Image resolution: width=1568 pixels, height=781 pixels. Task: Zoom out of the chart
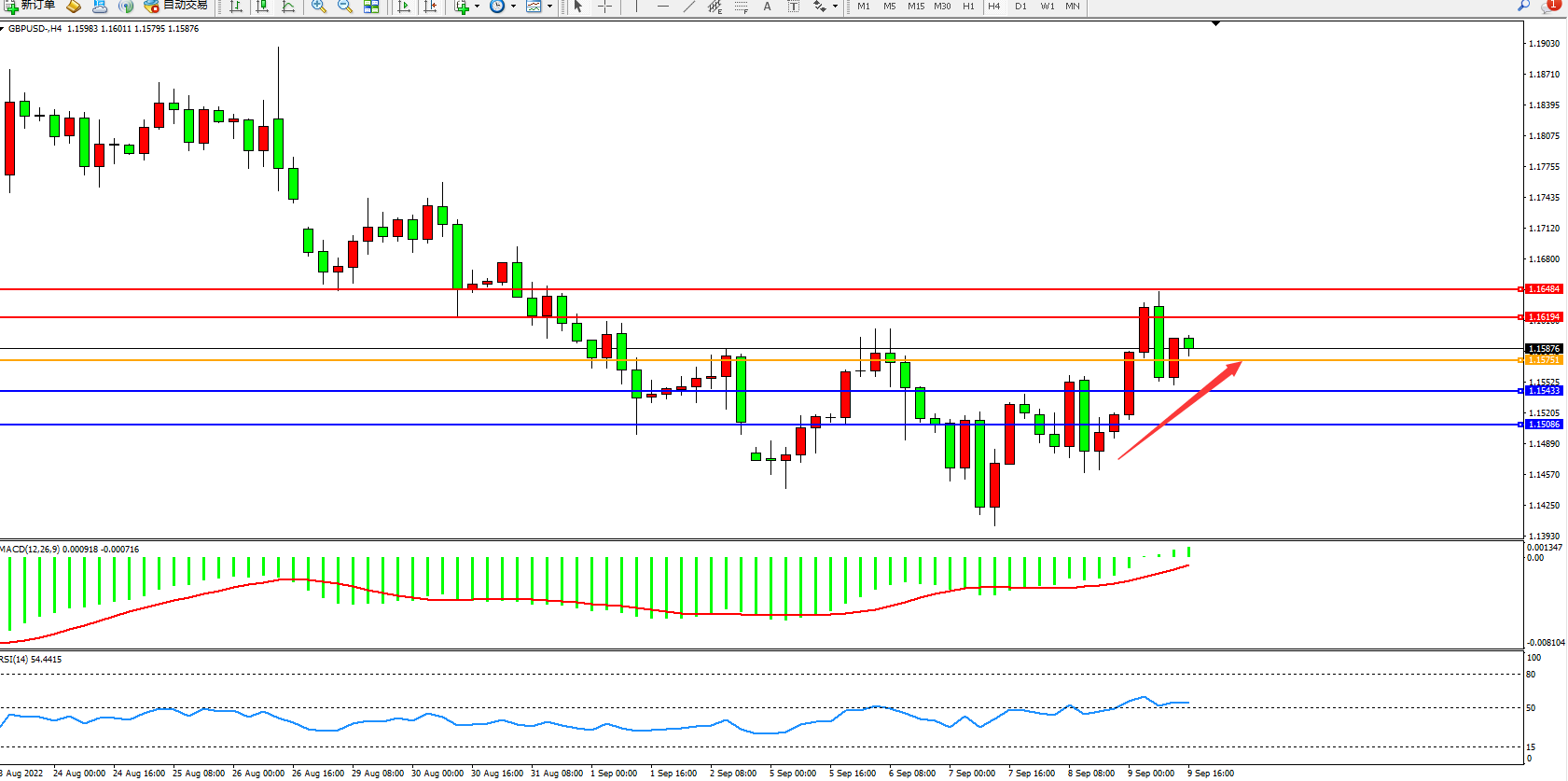[345, 7]
